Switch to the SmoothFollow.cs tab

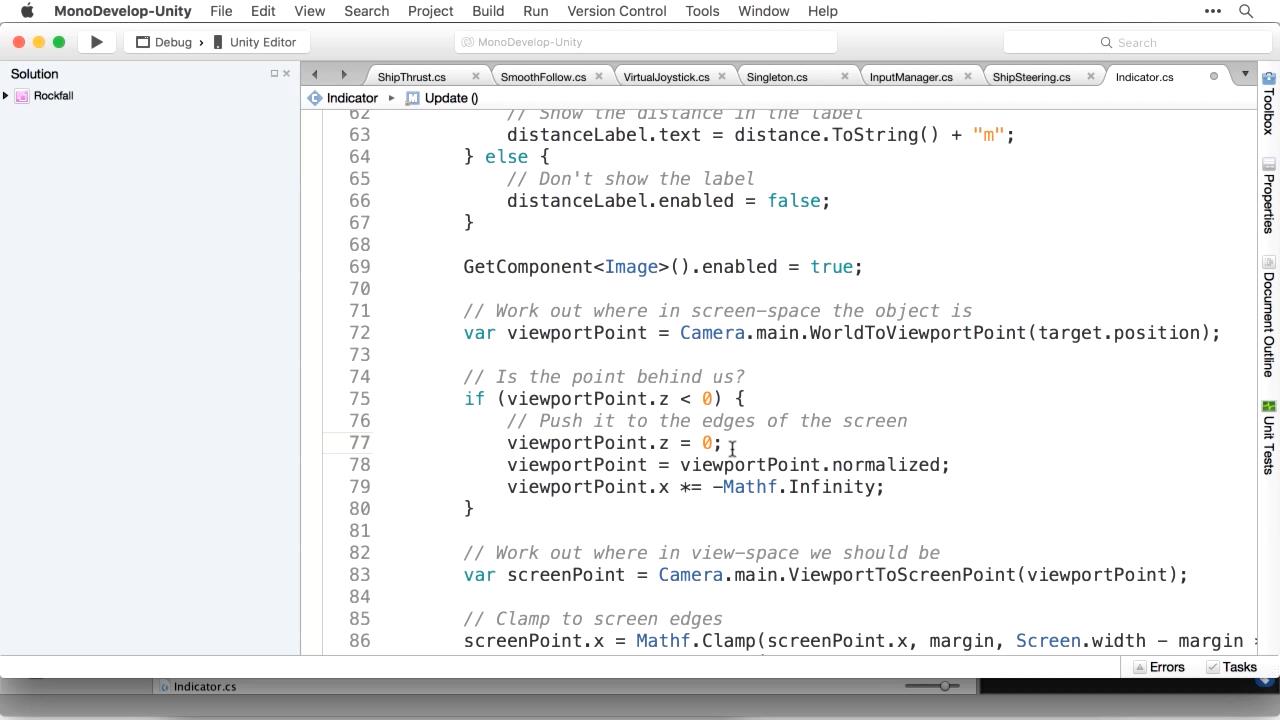[543, 77]
